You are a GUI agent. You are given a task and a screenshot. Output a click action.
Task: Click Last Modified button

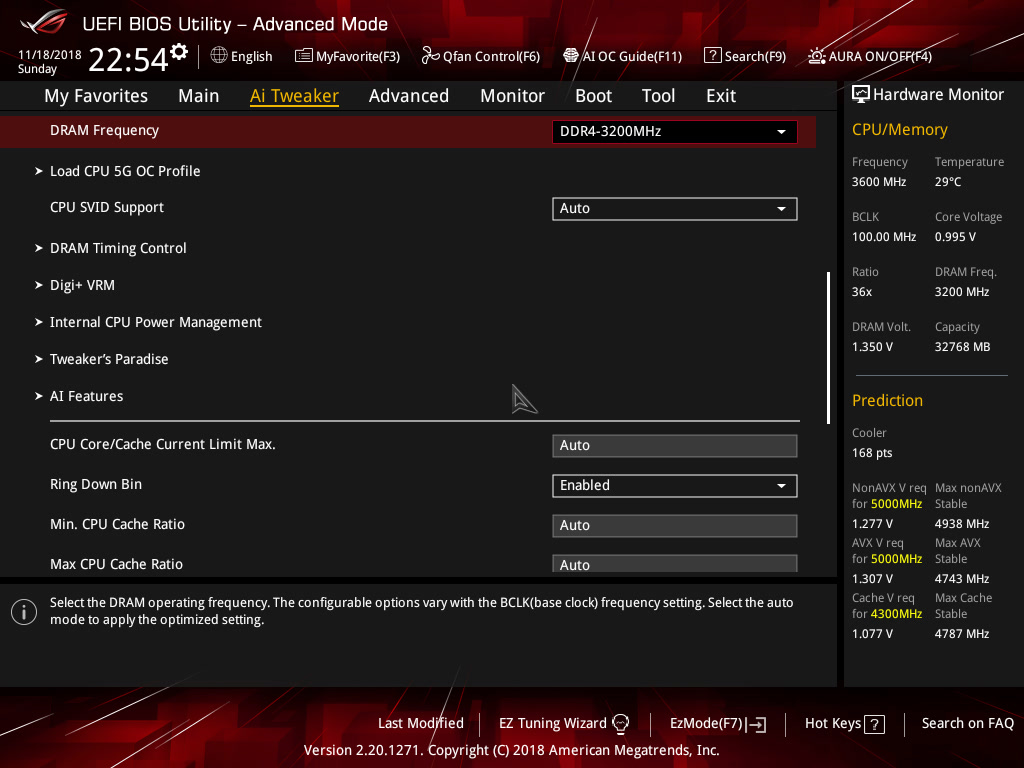click(x=421, y=724)
